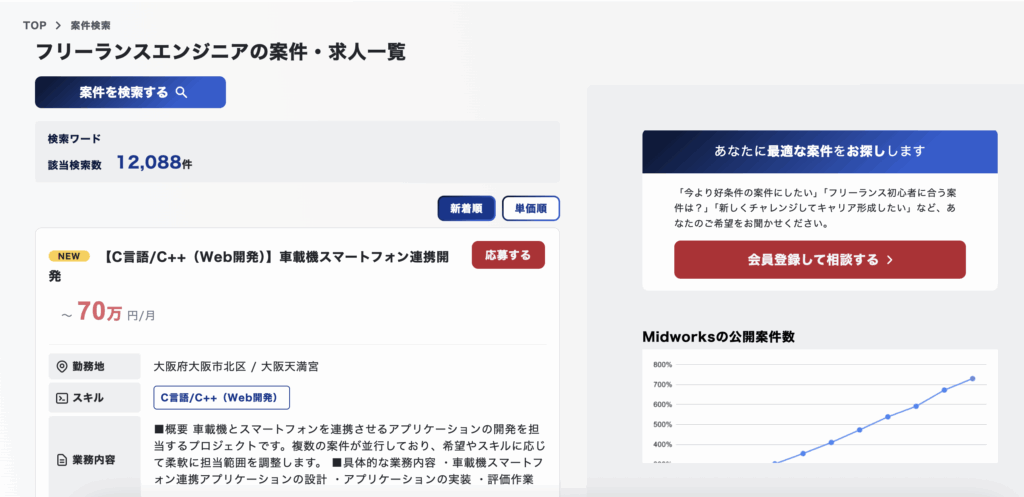
Task: Click the あなたに最適な案件をお探しします banner
Action: (820, 152)
